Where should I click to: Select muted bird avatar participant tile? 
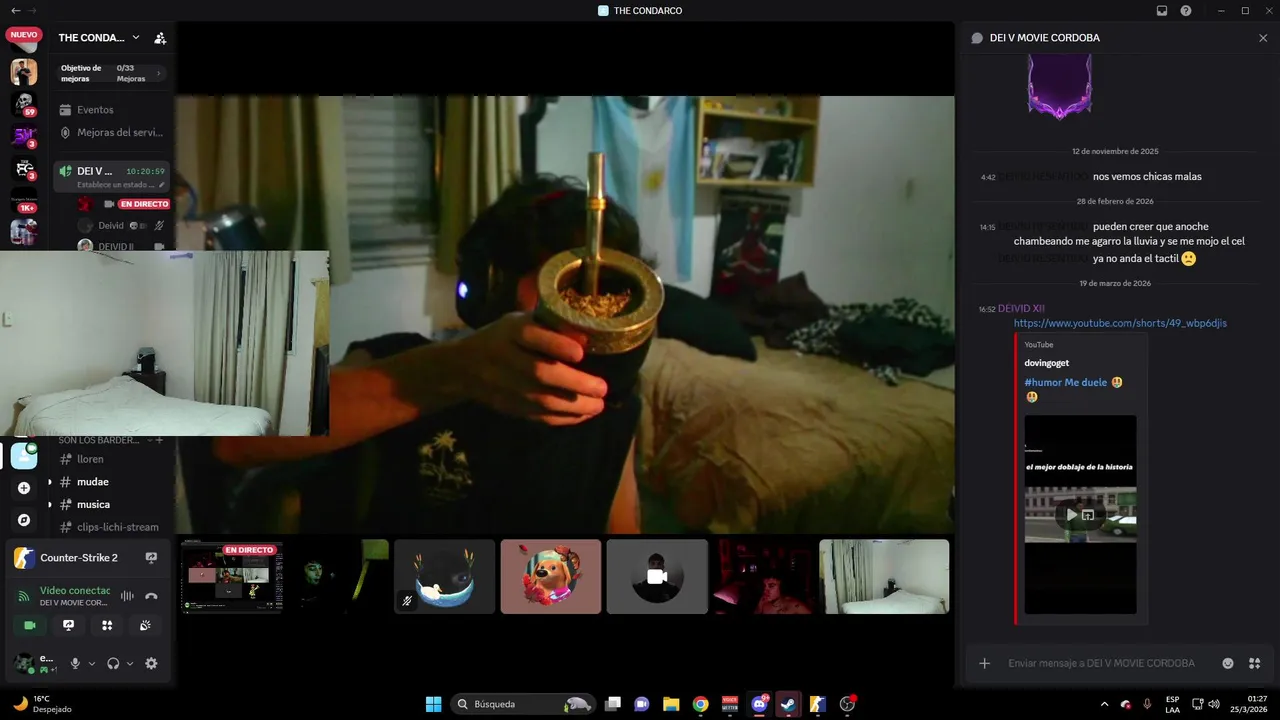(x=445, y=577)
